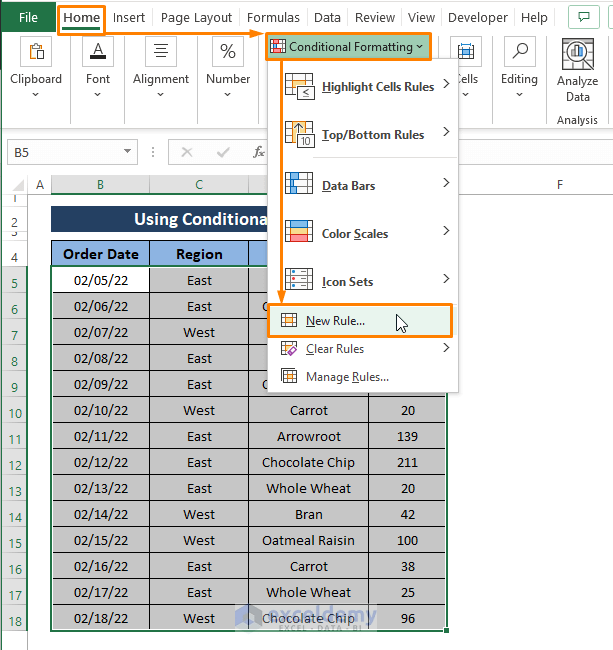Choose Data Bars menu entry
This screenshot has width=613, height=650.
[363, 183]
